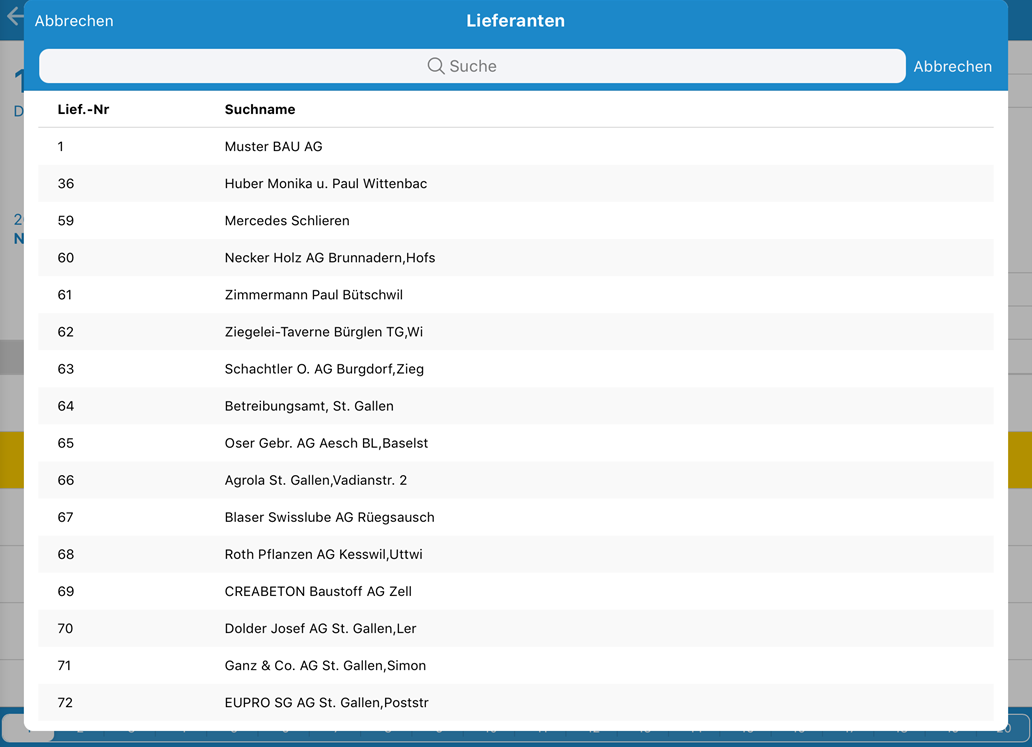Image resolution: width=1032 pixels, height=747 pixels.
Task: Focus the Suche search field
Action: [x=472, y=66]
